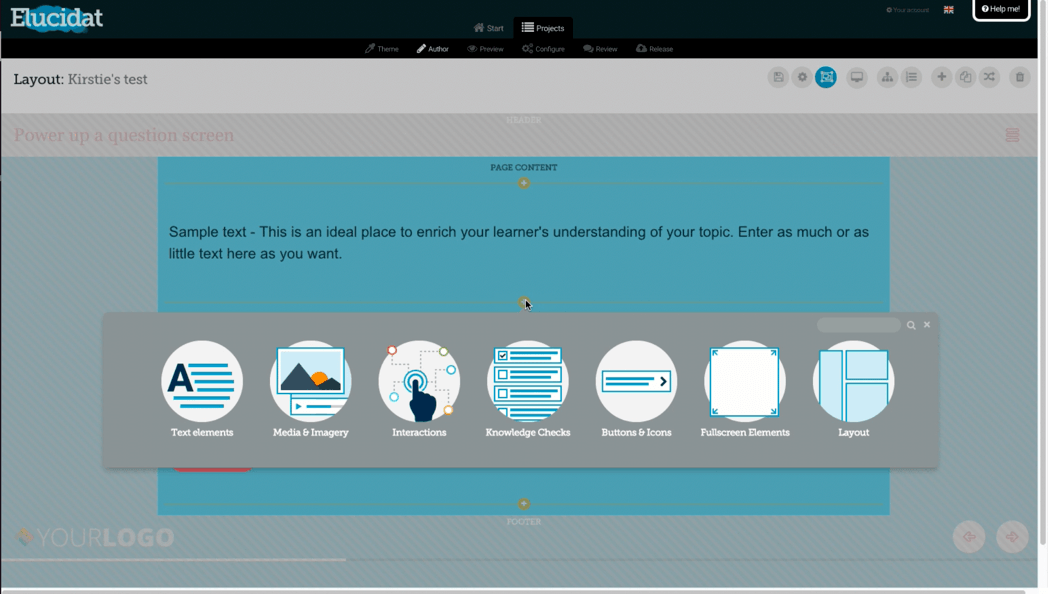Delete the layout with trash icon

tap(1020, 78)
